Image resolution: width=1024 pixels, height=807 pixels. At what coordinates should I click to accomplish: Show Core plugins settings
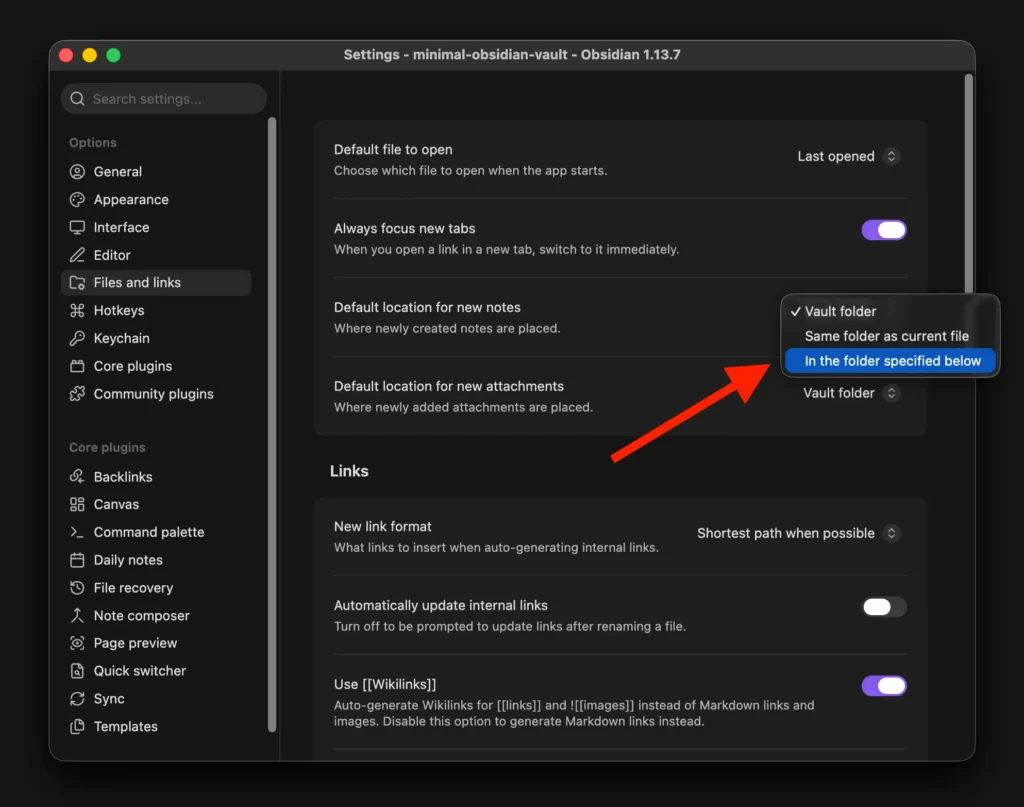156,366
